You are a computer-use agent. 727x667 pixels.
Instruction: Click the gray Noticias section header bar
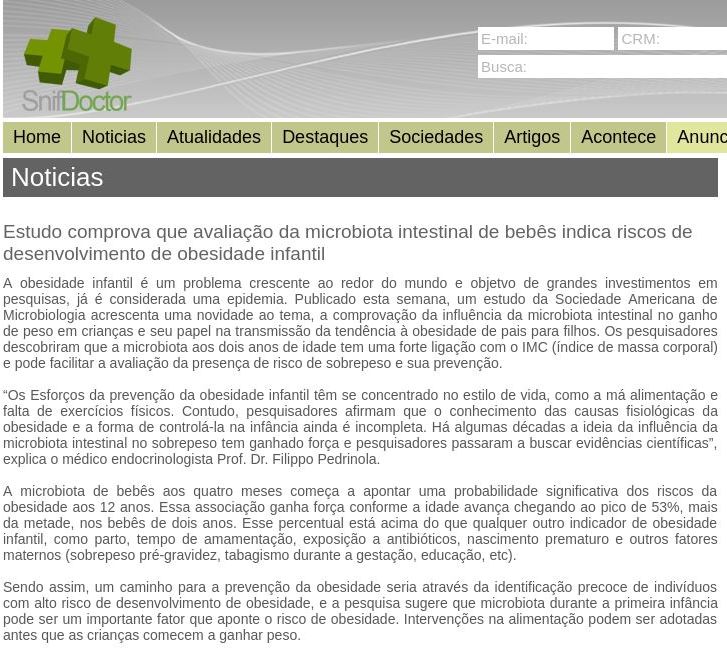click(360, 177)
